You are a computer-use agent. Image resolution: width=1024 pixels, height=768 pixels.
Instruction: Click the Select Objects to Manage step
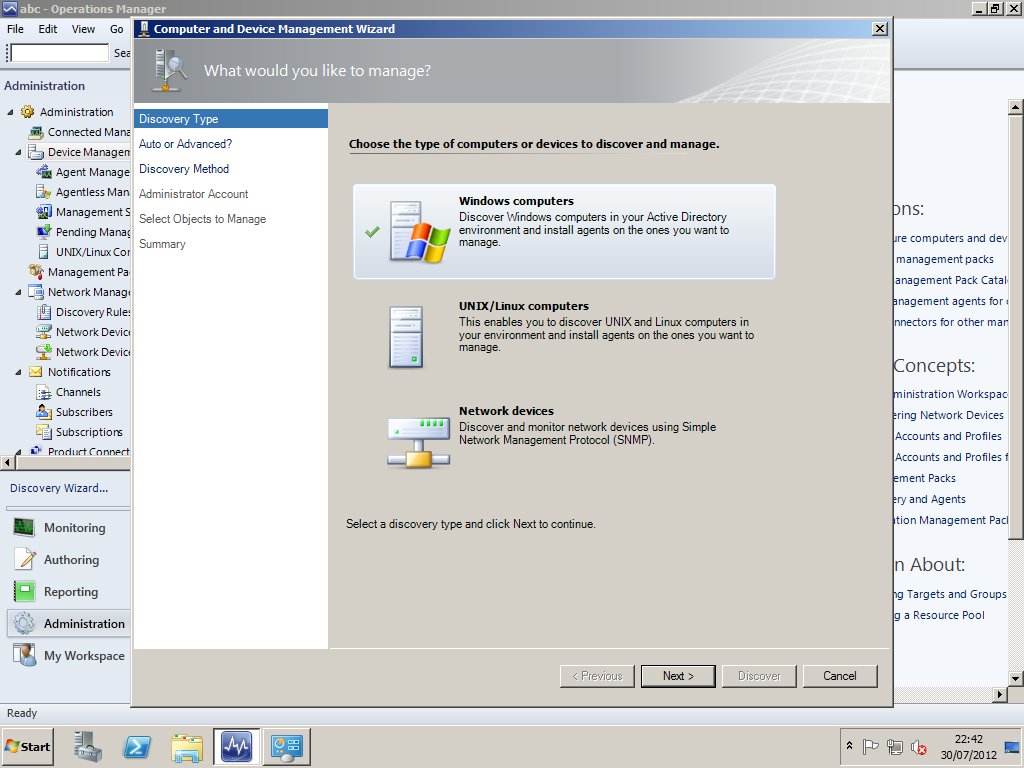point(202,219)
